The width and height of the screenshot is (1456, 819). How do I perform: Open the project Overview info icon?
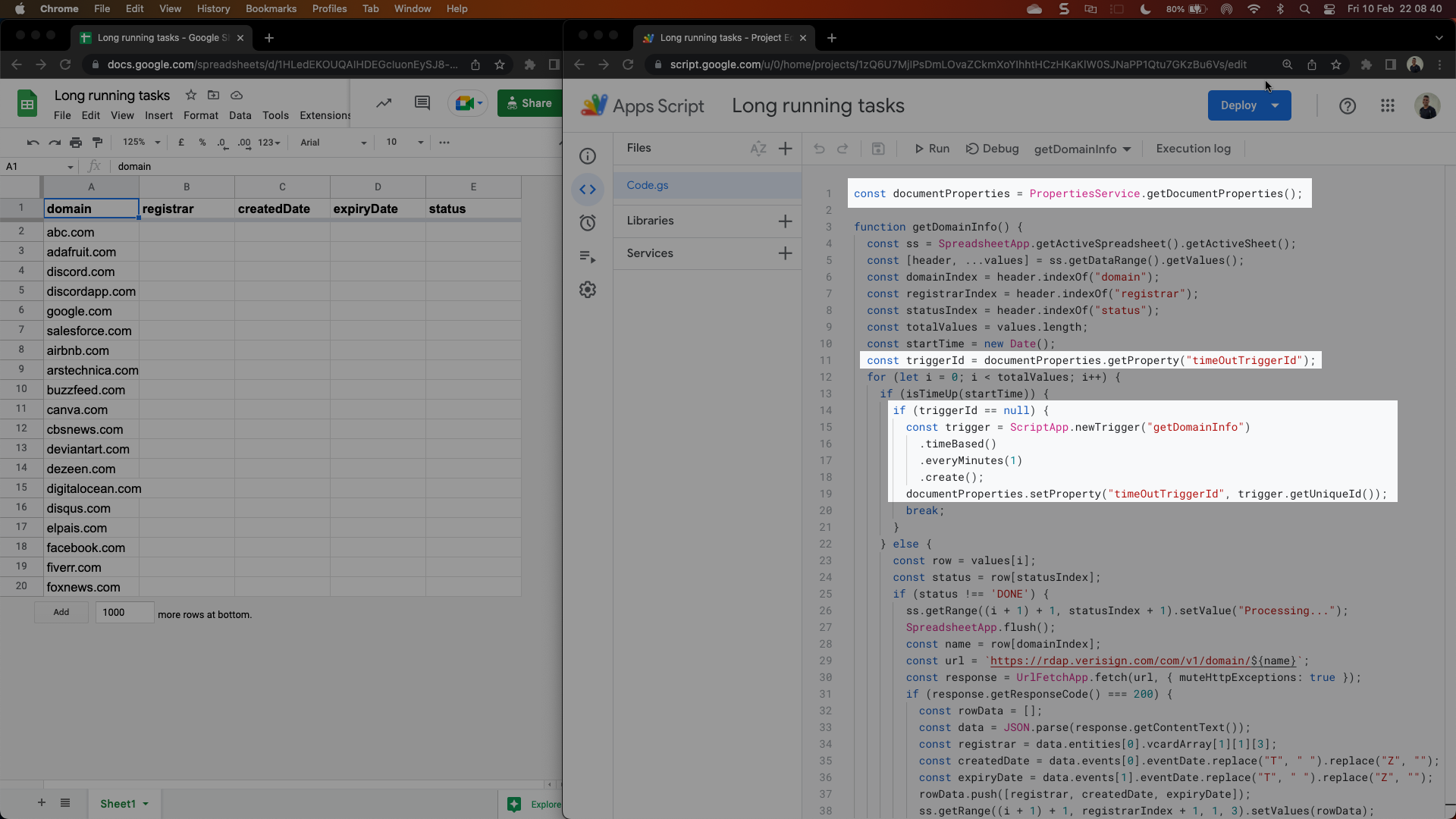(588, 156)
